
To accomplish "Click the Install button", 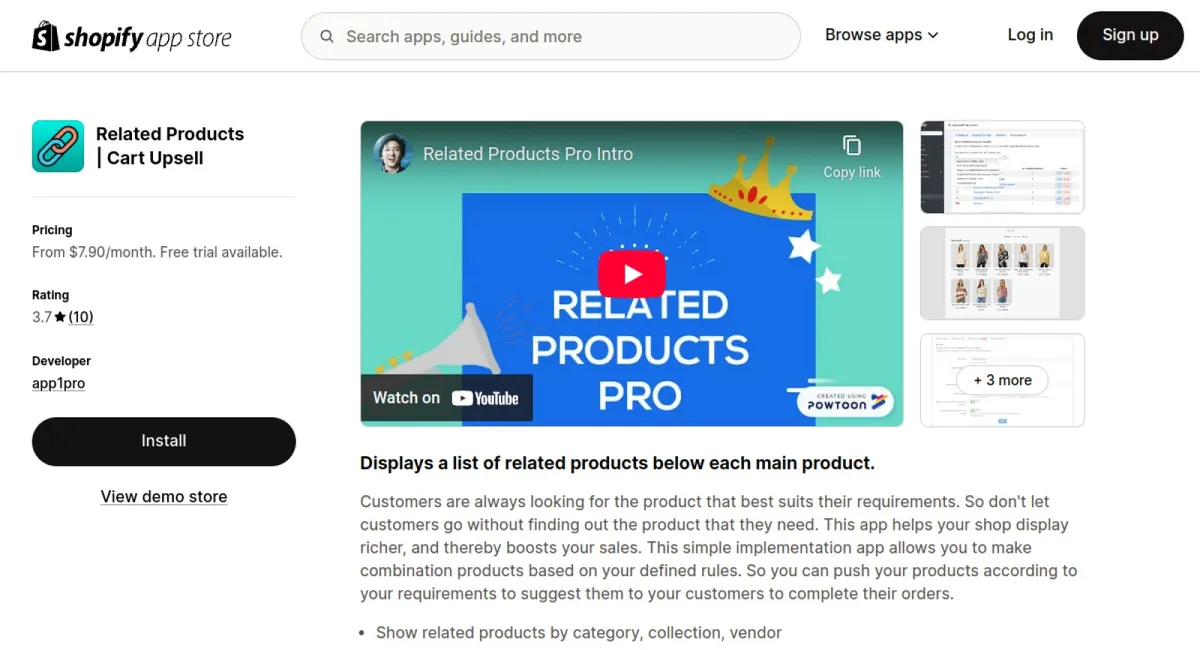I will click(x=163, y=441).
